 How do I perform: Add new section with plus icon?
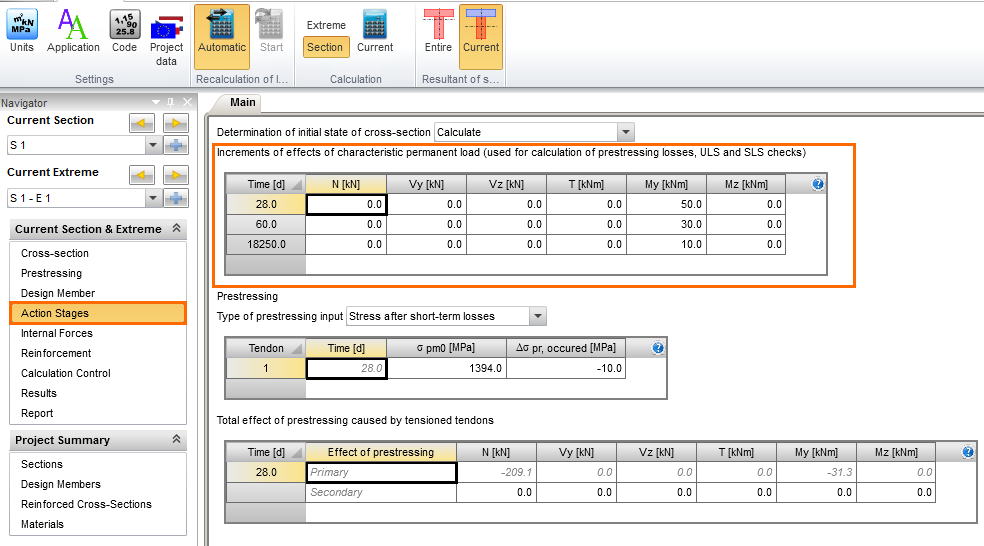[x=176, y=145]
